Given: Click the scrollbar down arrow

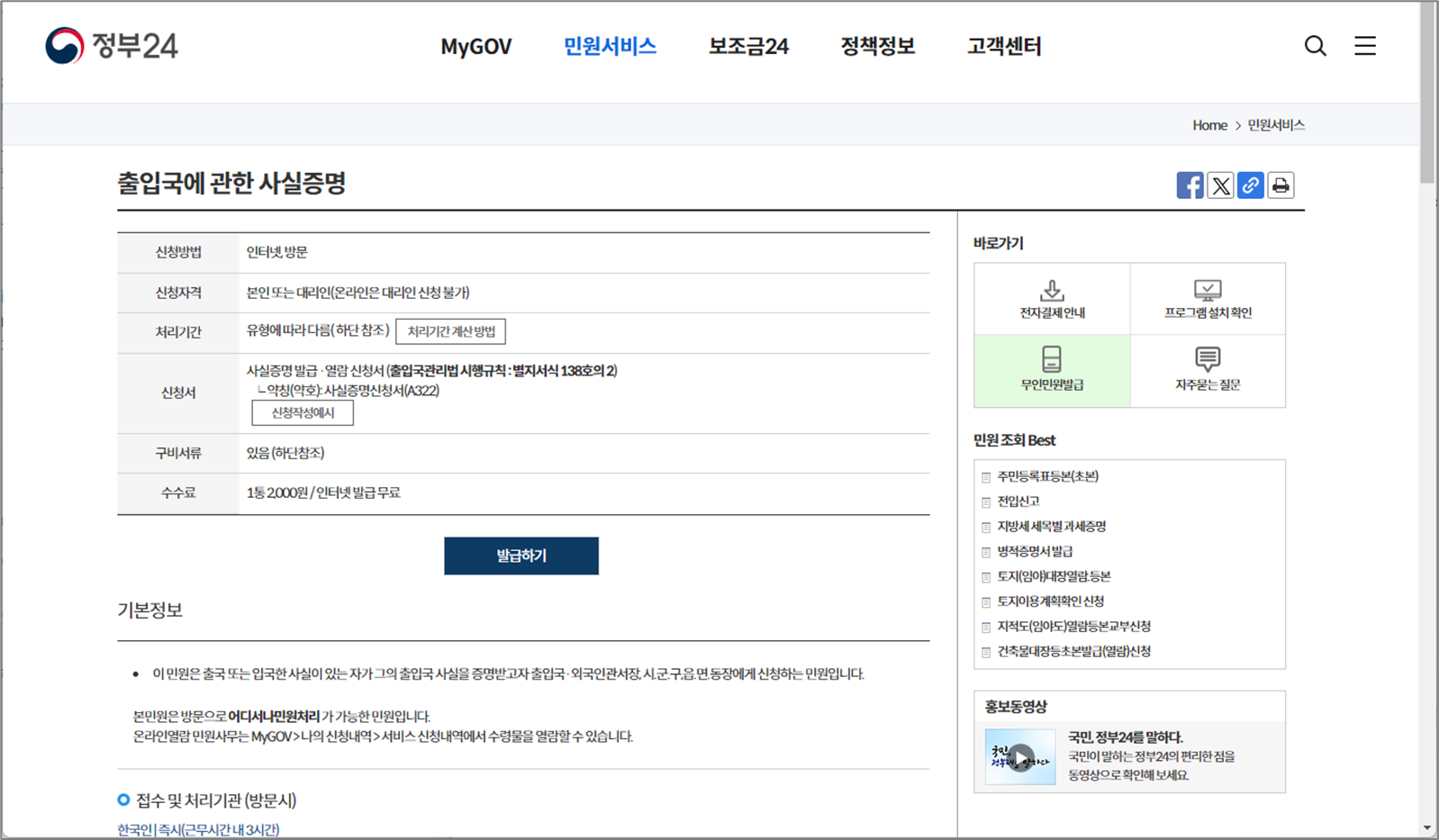Looking at the screenshot, I should coord(1428,828).
